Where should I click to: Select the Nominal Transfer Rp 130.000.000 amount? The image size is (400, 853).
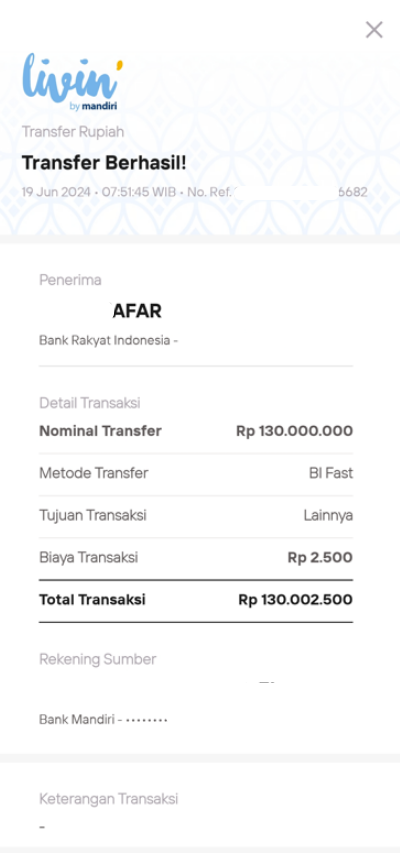click(294, 431)
